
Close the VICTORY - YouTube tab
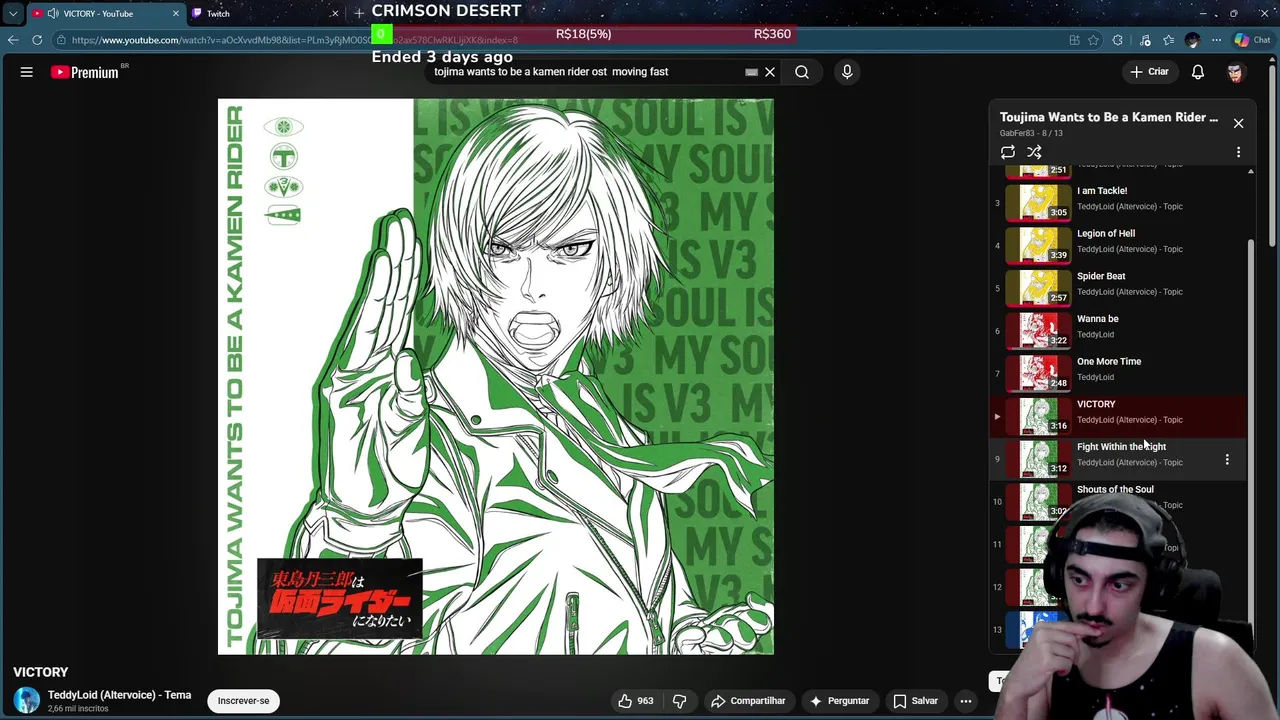tap(176, 13)
